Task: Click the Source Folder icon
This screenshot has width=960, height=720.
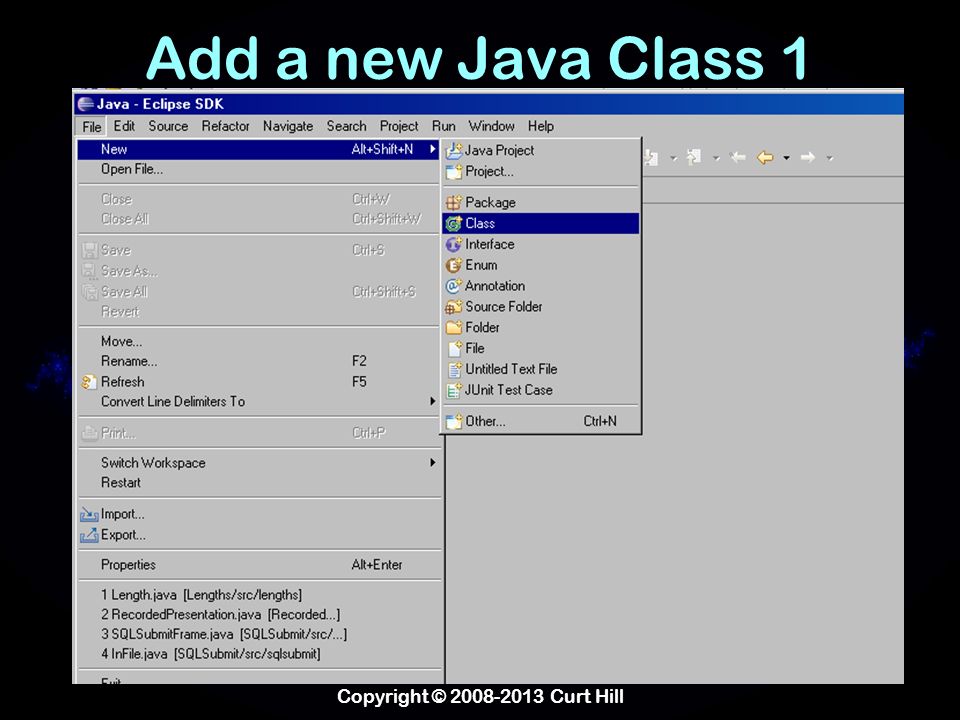Action: 454,307
